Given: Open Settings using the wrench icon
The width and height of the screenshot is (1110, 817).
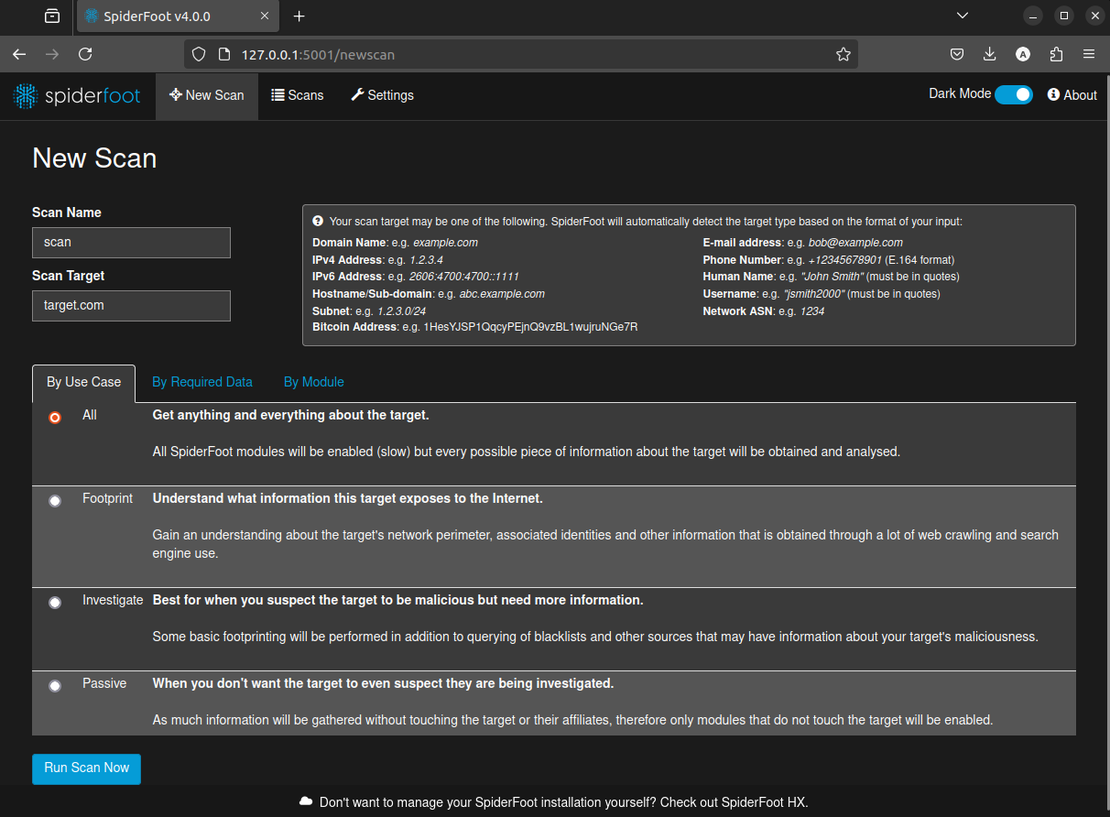Looking at the screenshot, I should (x=356, y=95).
